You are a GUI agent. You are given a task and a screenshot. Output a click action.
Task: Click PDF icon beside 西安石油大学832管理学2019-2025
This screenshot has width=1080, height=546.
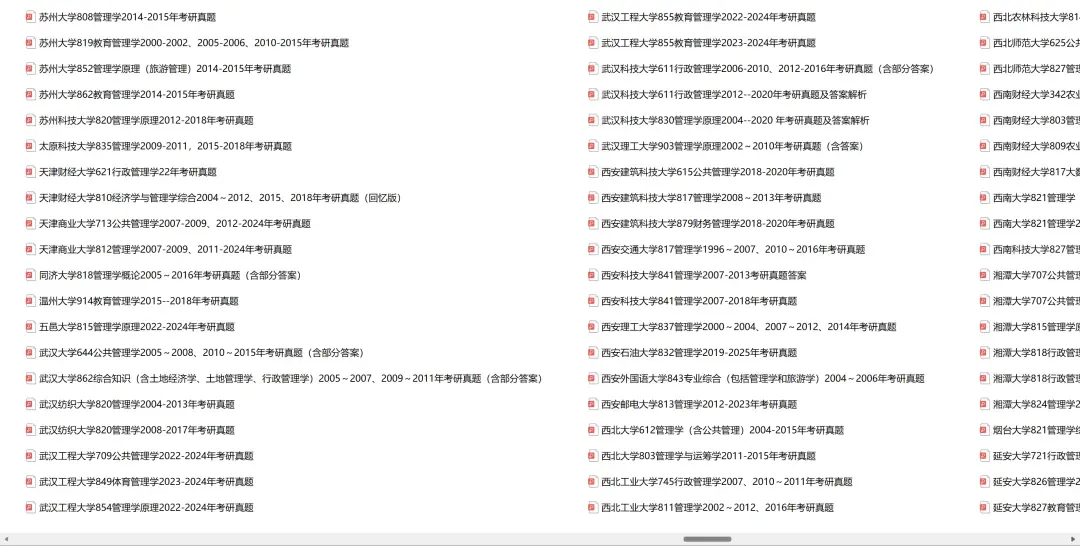593,353
